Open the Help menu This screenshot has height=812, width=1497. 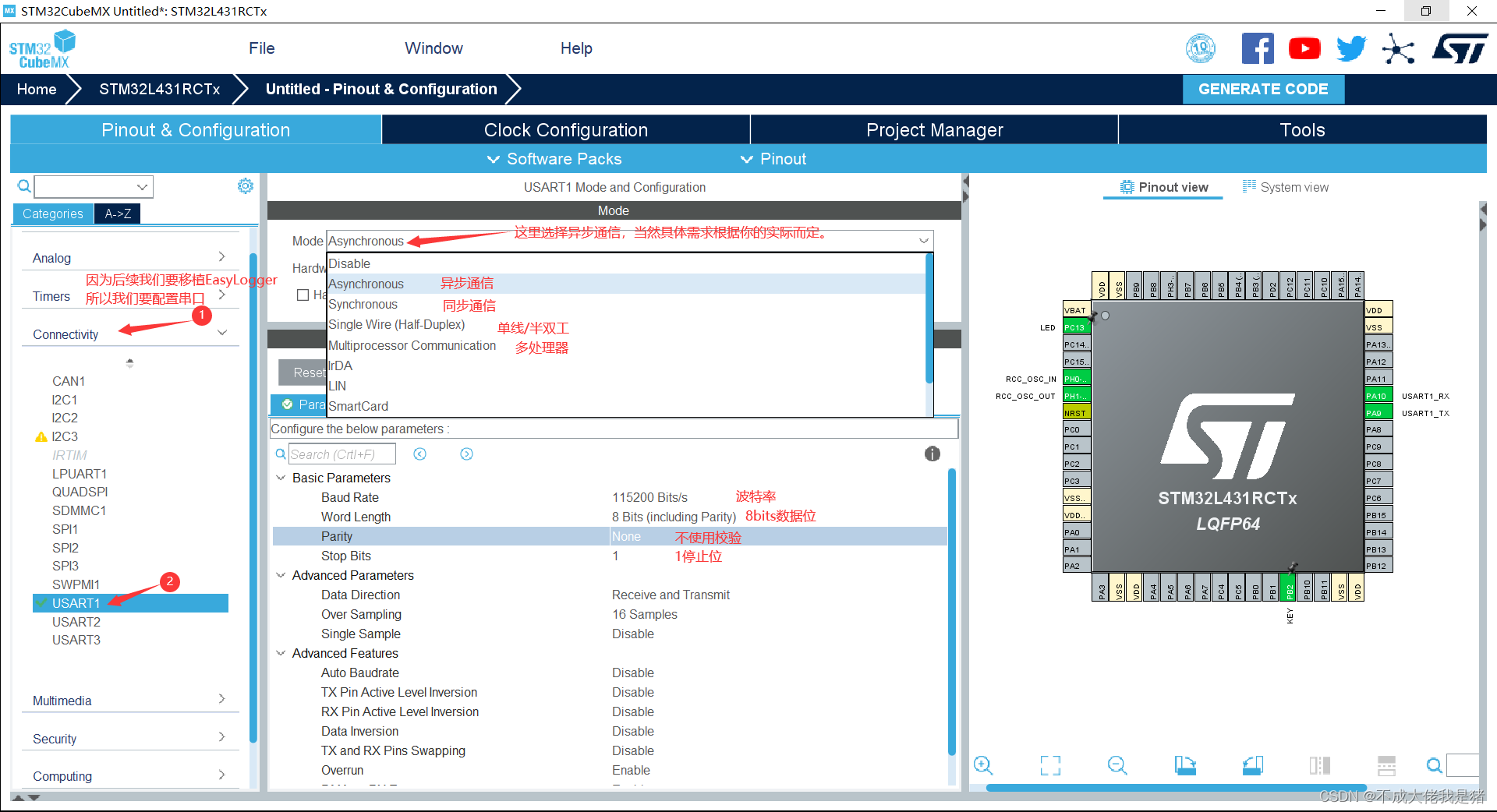(576, 48)
